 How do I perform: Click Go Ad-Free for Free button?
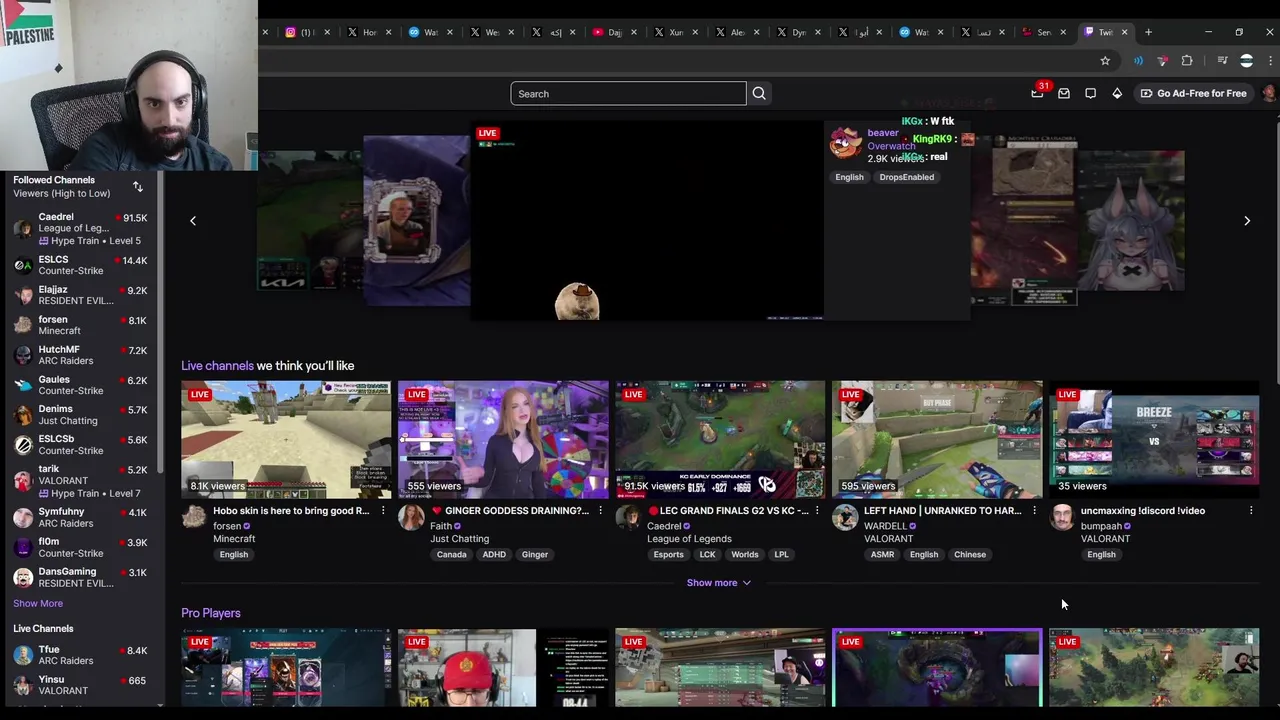1194,94
